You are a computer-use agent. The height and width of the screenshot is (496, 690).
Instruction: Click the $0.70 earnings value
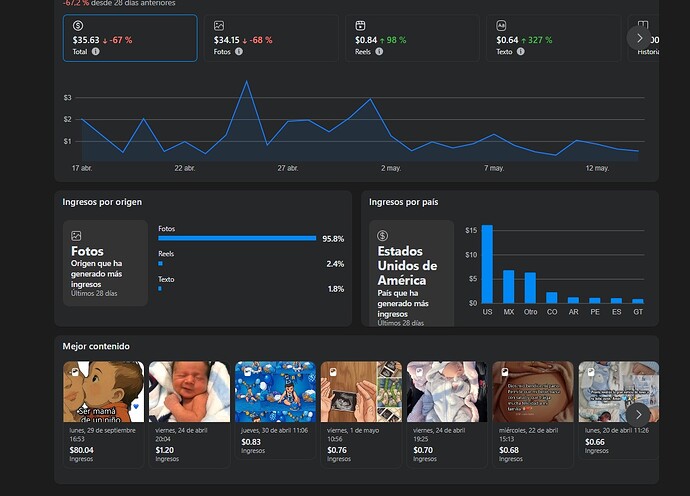pos(423,450)
